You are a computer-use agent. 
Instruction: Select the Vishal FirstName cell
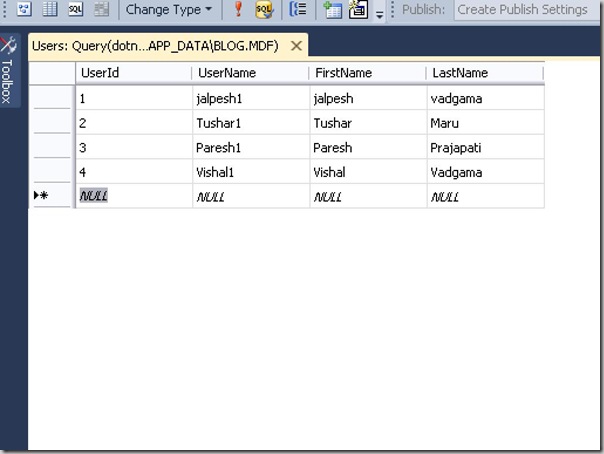[x=368, y=172]
